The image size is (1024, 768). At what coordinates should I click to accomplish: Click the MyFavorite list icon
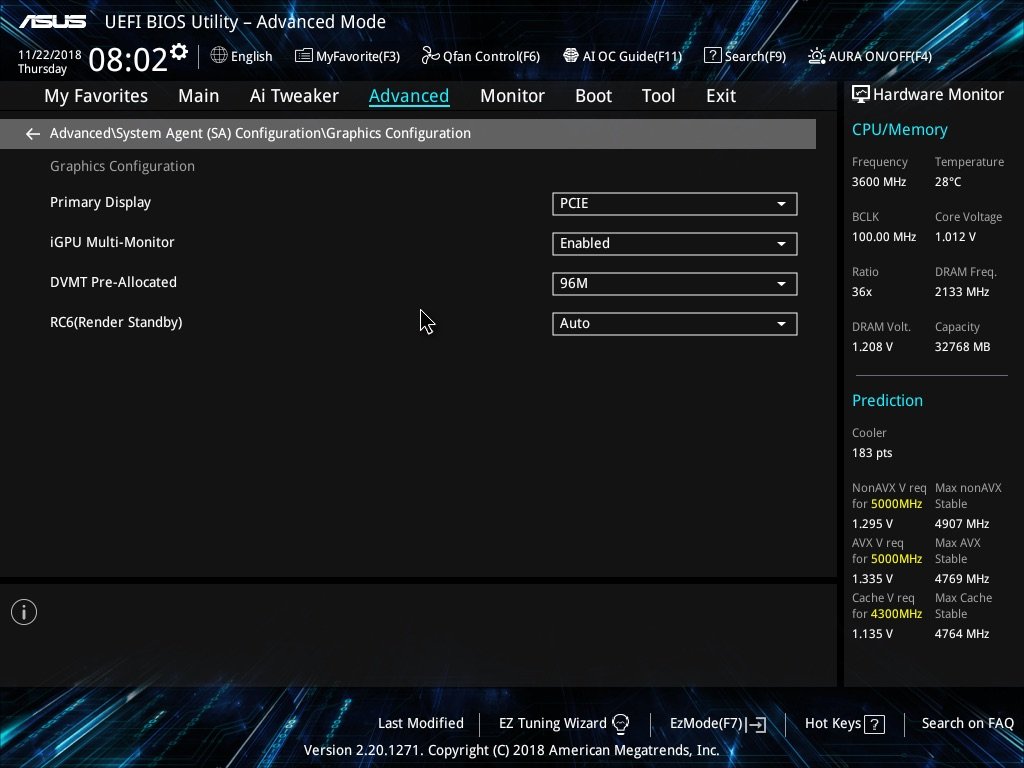pyautogui.click(x=303, y=56)
